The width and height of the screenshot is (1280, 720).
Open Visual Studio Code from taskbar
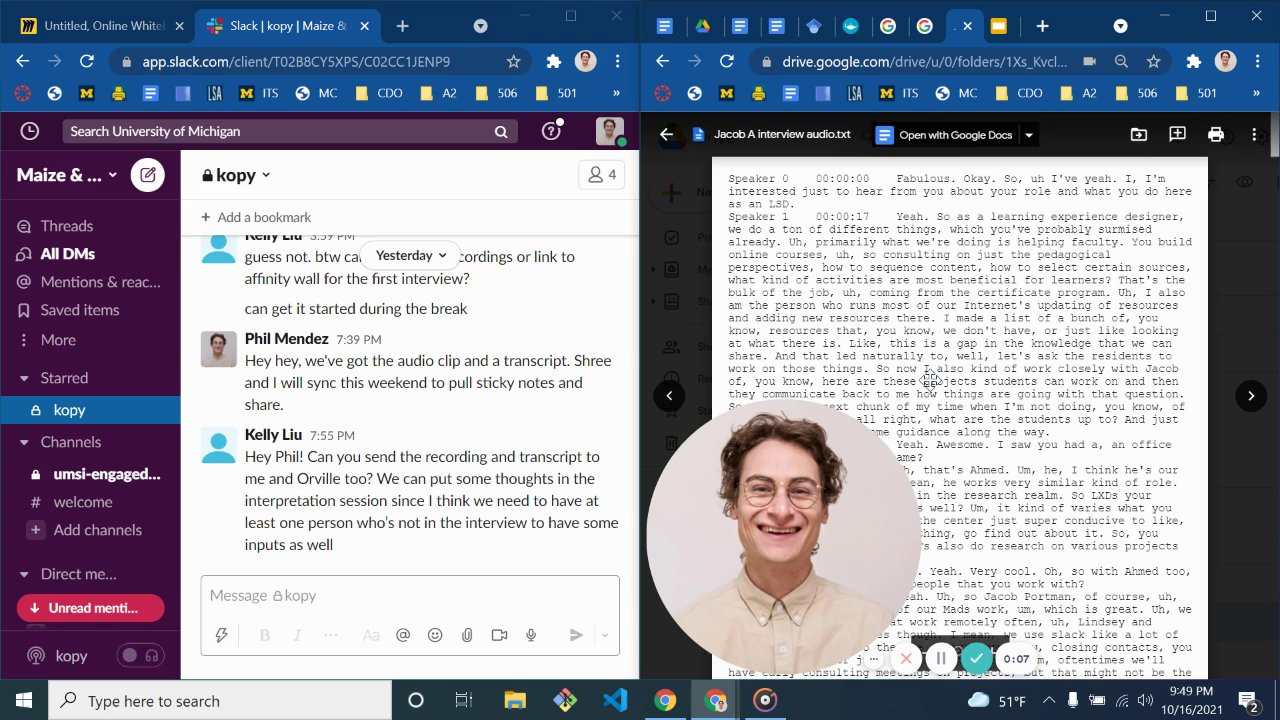tap(615, 700)
